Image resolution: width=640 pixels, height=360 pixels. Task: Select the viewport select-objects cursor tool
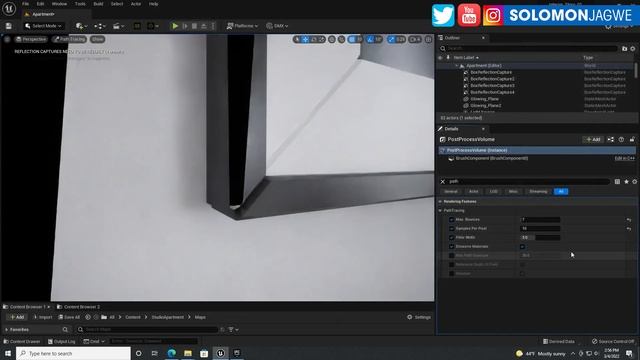click(297, 39)
